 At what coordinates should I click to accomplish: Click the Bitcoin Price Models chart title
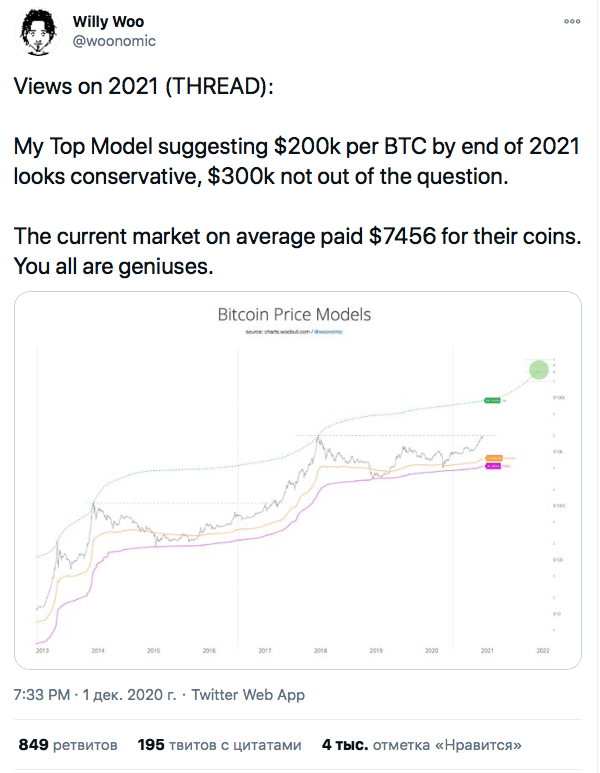294,315
